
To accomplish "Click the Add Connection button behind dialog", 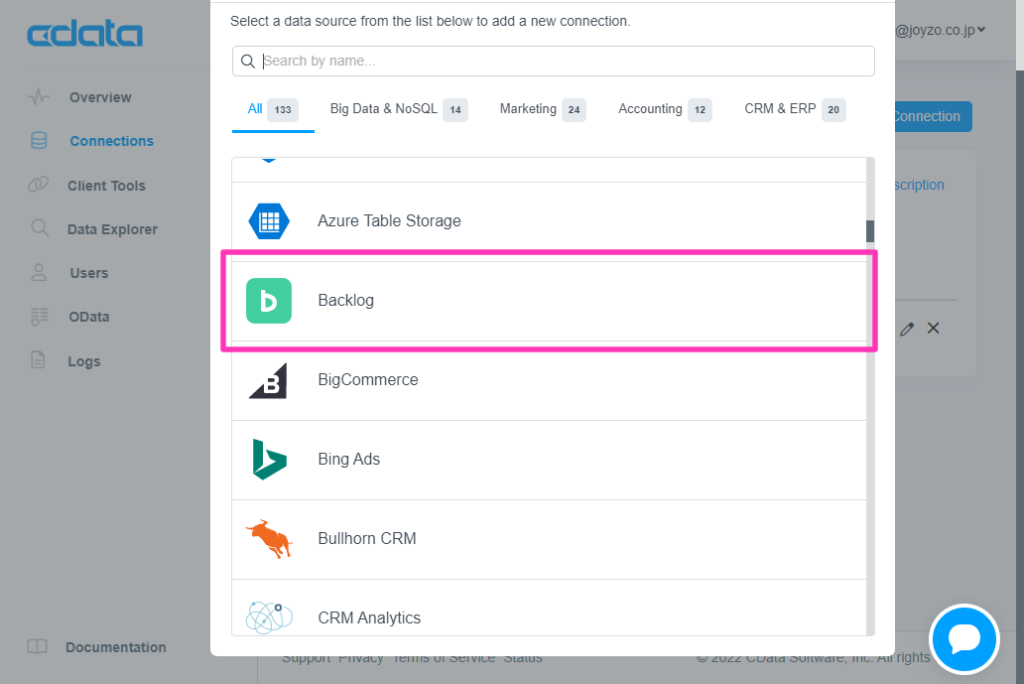I will (933, 116).
